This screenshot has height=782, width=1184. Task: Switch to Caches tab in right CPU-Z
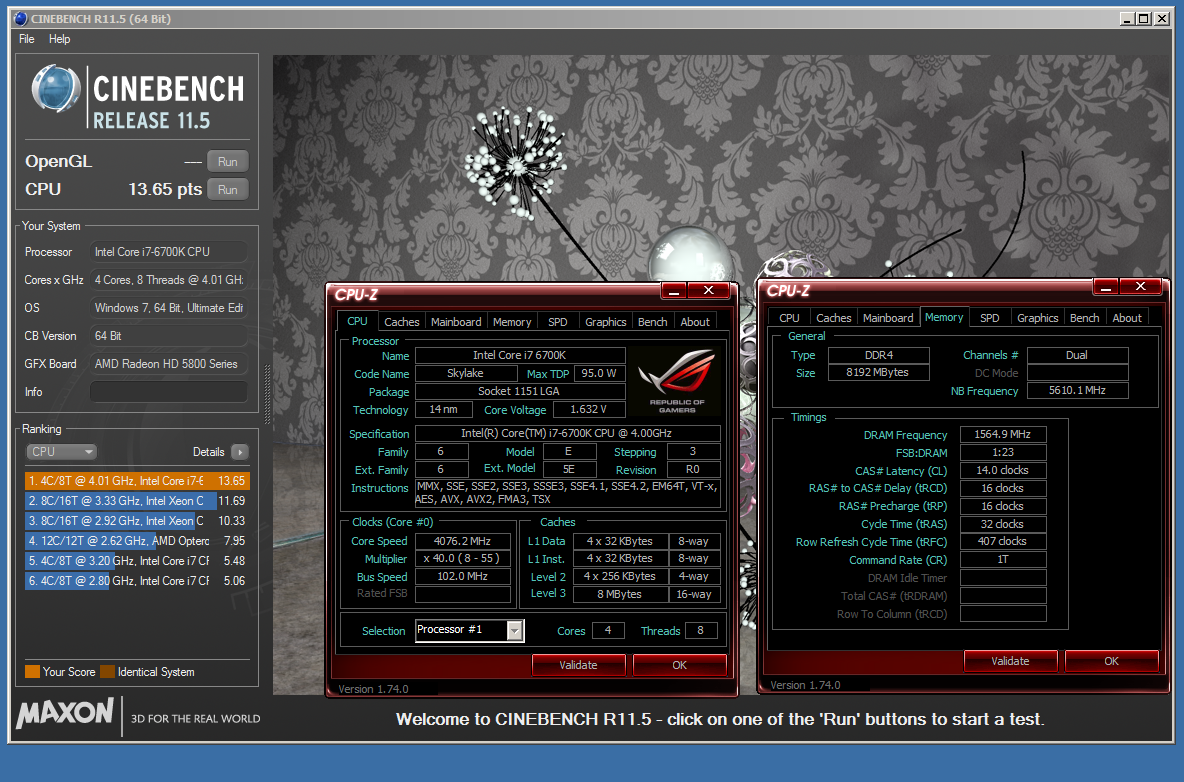(x=834, y=318)
